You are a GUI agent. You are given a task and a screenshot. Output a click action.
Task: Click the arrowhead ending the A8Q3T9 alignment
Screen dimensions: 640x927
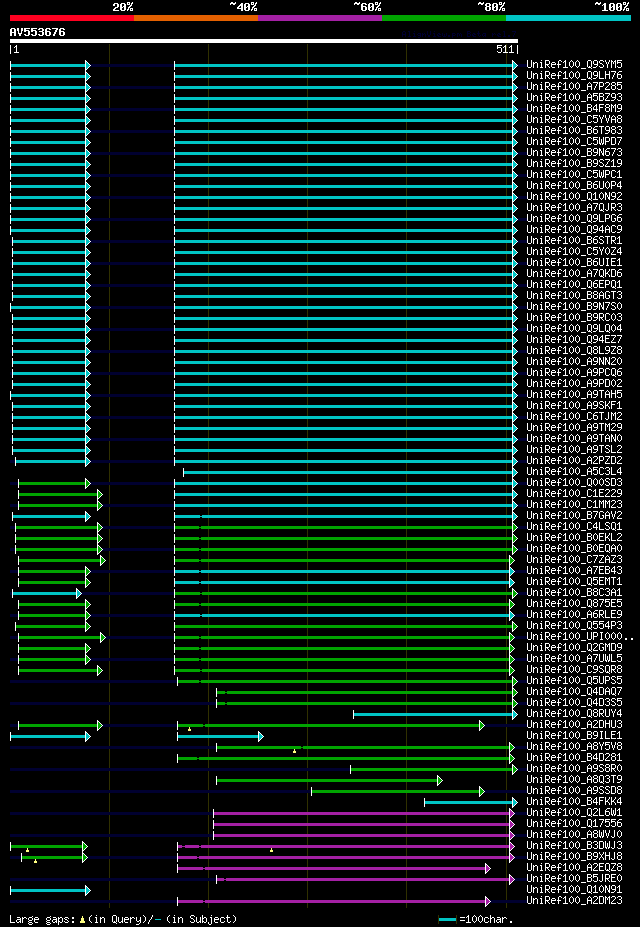click(x=440, y=780)
